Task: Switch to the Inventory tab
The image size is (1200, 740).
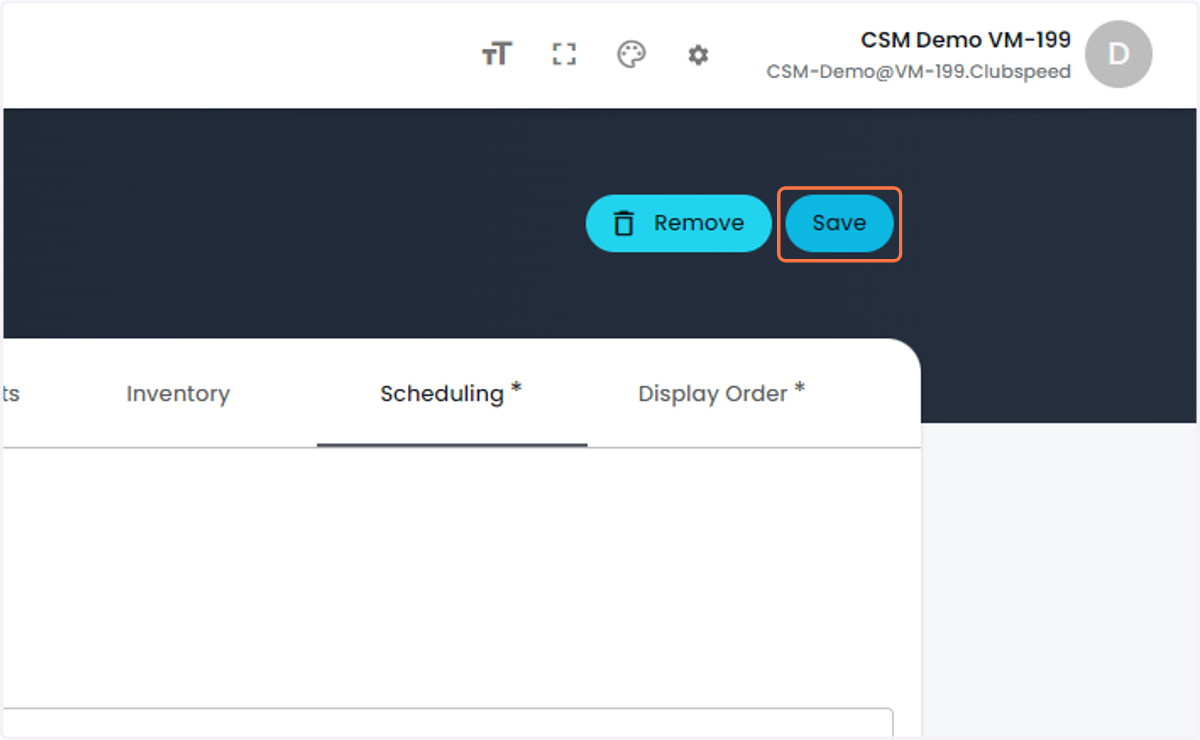Action: (178, 394)
